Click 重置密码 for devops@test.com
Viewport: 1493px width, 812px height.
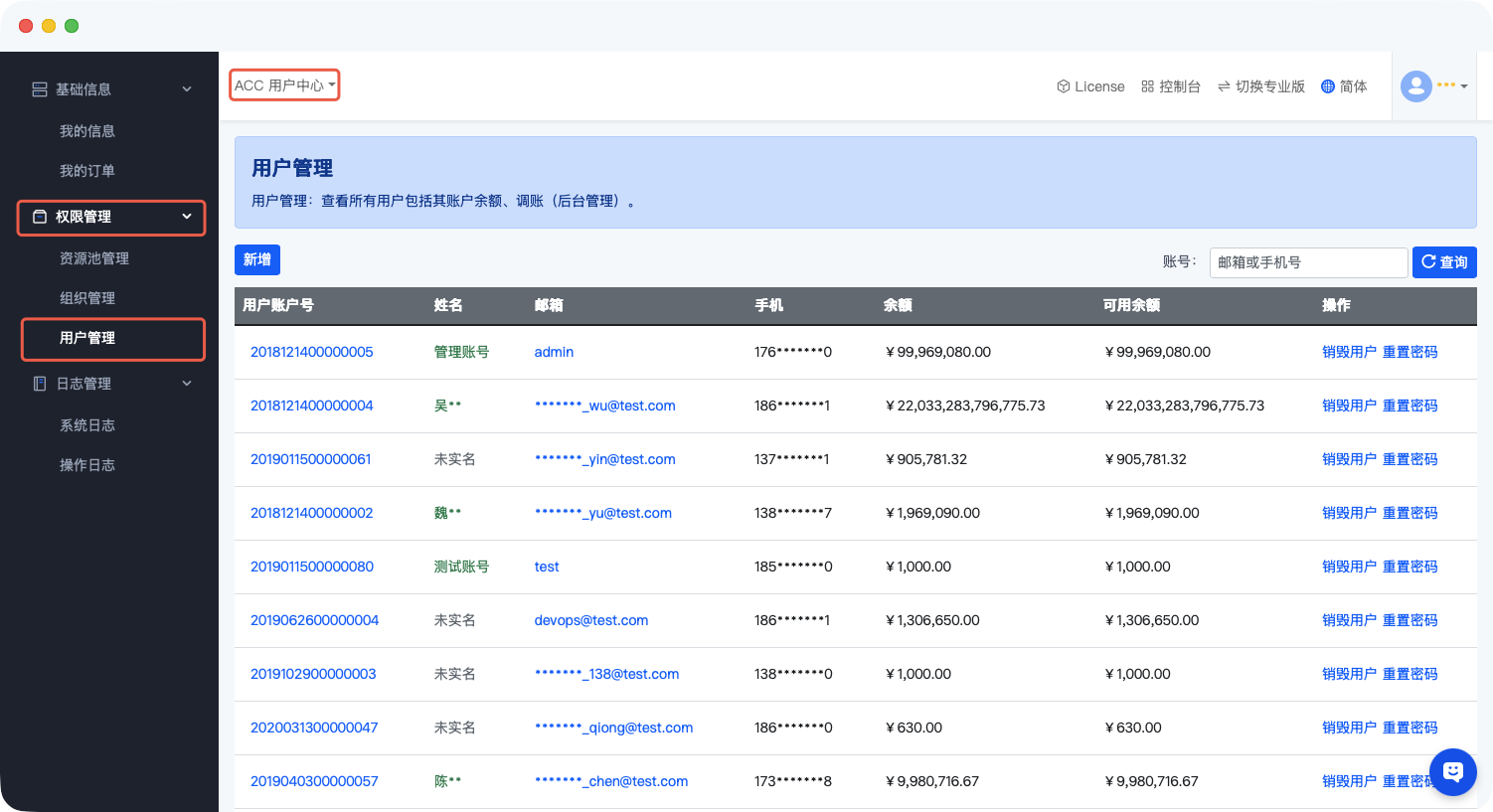click(x=1410, y=620)
